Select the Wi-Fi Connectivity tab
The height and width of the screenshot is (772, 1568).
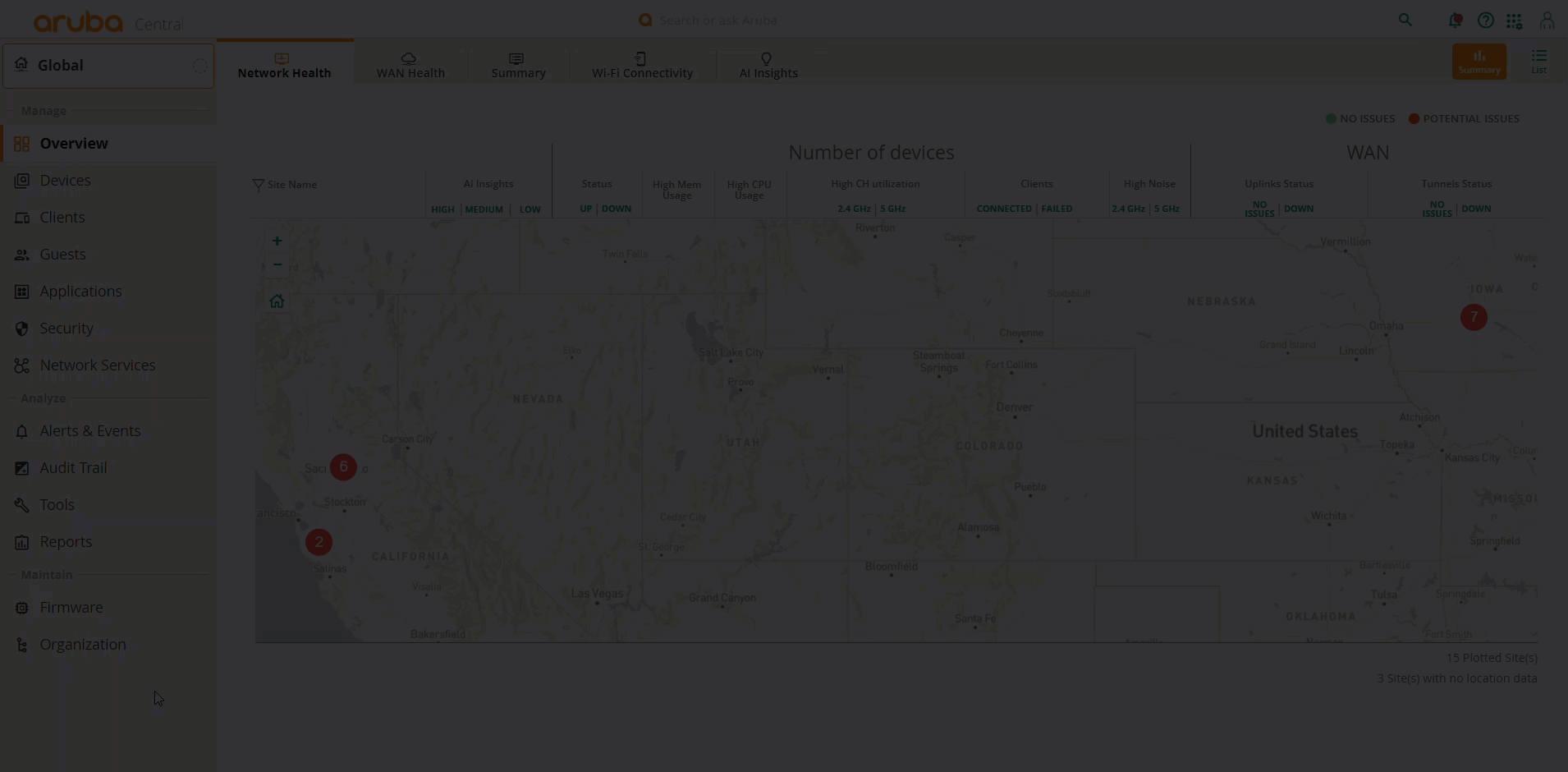642,65
